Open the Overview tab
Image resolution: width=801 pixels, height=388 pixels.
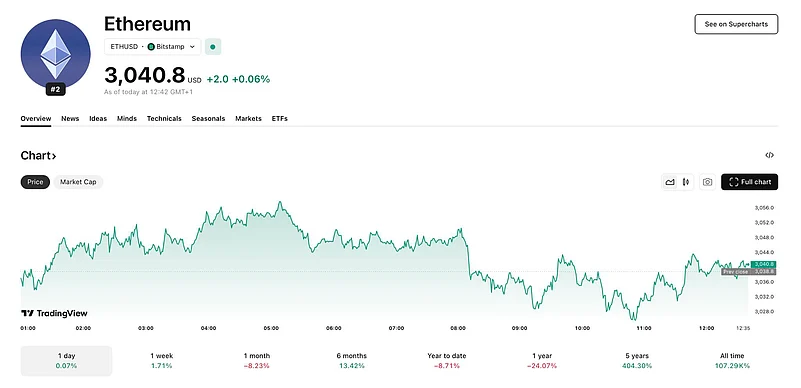tap(36, 118)
